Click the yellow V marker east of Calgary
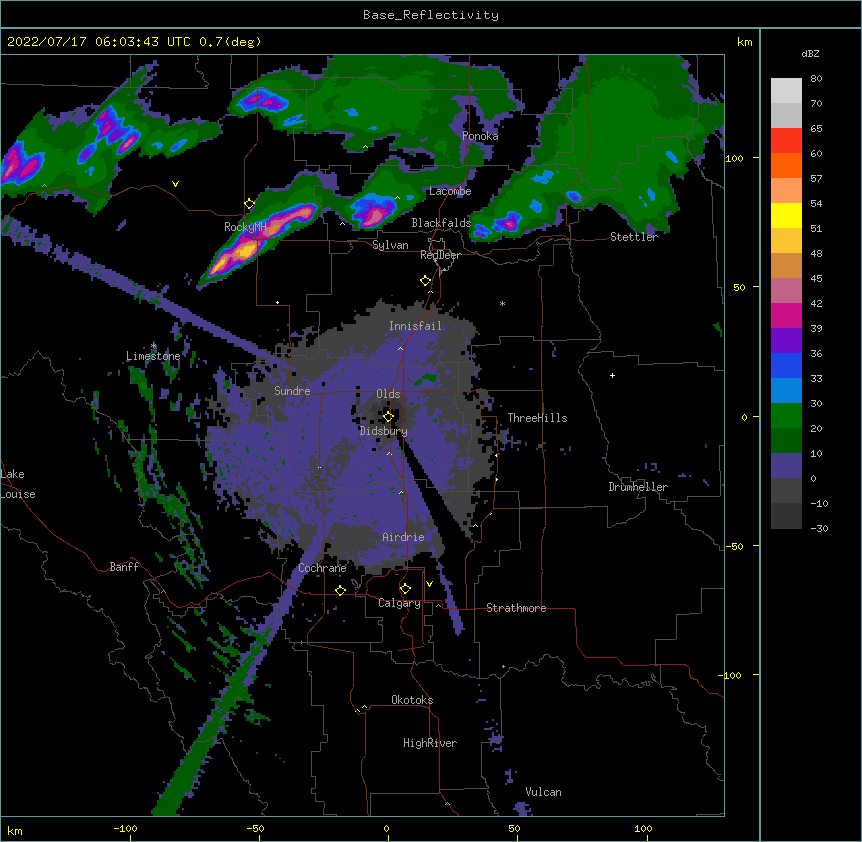 pyautogui.click(x=429, y=584)
